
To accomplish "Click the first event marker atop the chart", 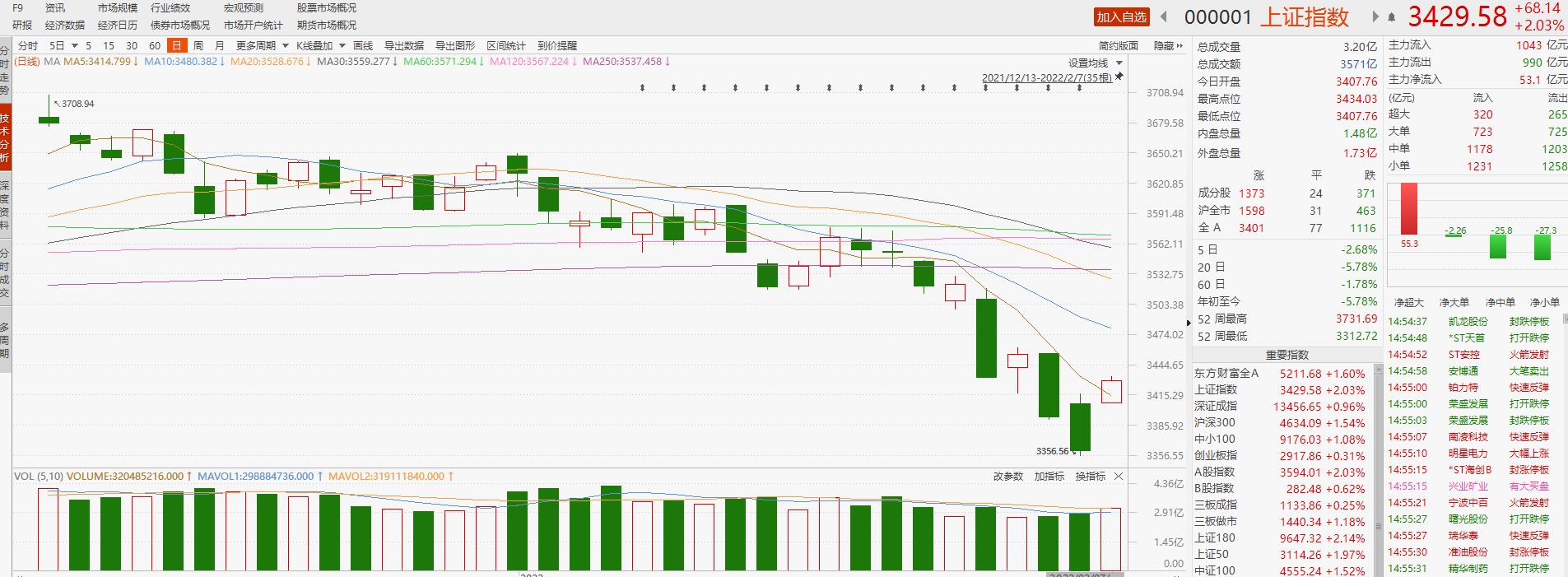I will (x=674, y=87).
